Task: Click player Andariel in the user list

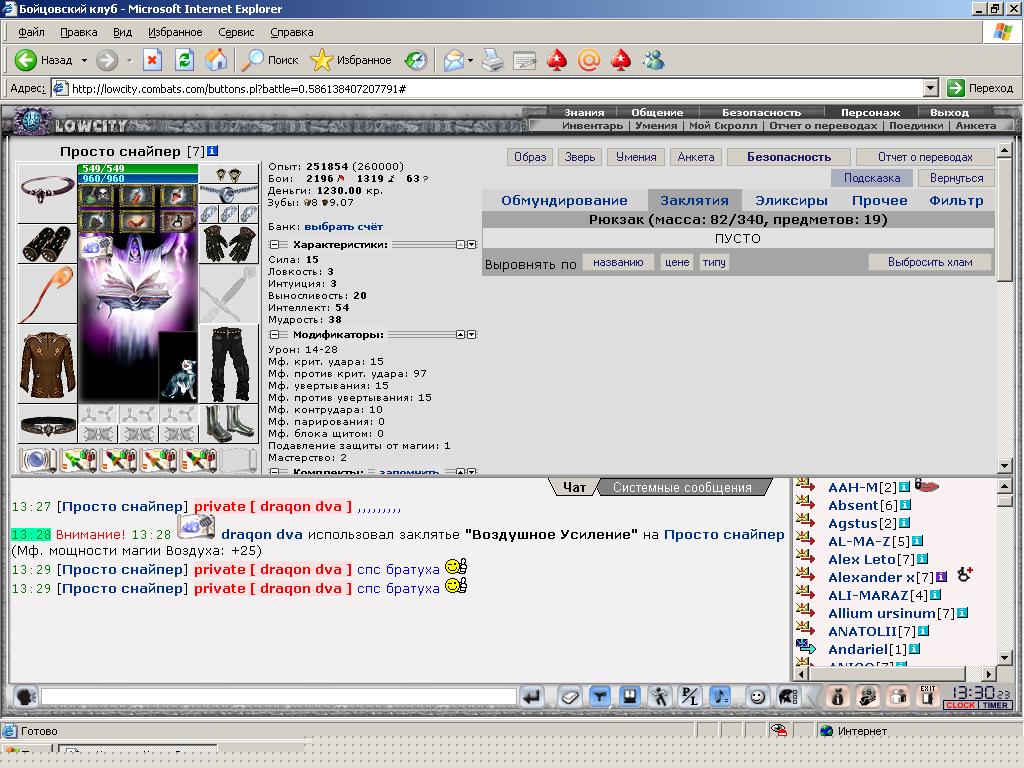Action: (x=859, y=649)
